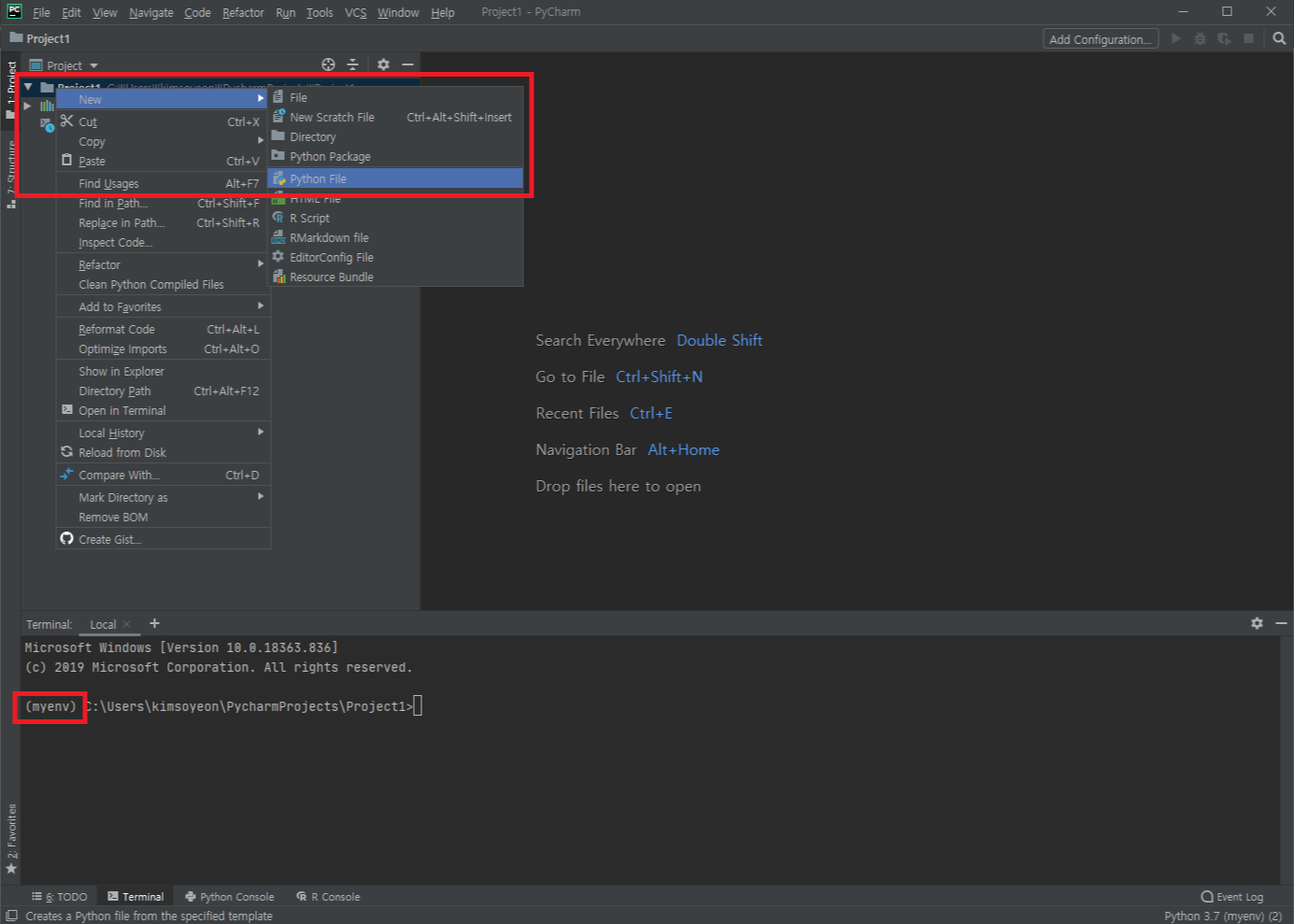Select Create Gist entry
The height and width of the screenshot is (924, 1294).
pyautogui.click(x=163, y=539)
